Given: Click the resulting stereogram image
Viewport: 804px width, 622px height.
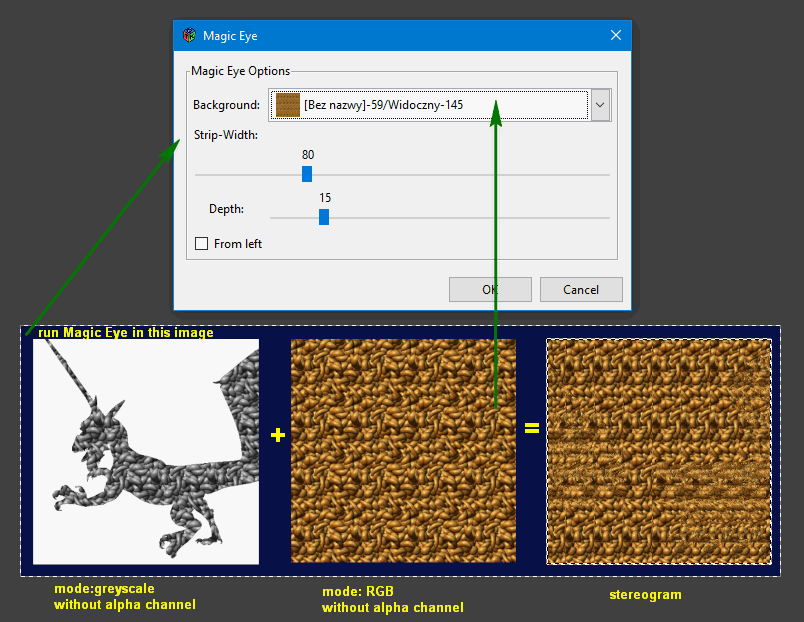Looking at the screenshot, I should [x=659, y=452].
